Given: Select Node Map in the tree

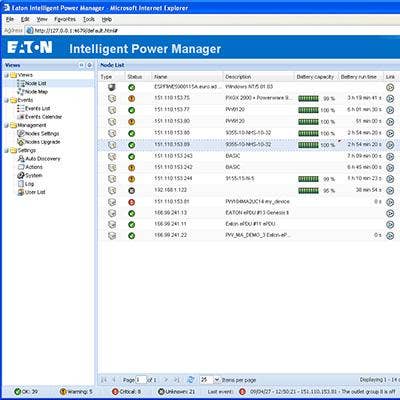Looking at the screenshot, I should pyautogui.click(x=36, y=92).
